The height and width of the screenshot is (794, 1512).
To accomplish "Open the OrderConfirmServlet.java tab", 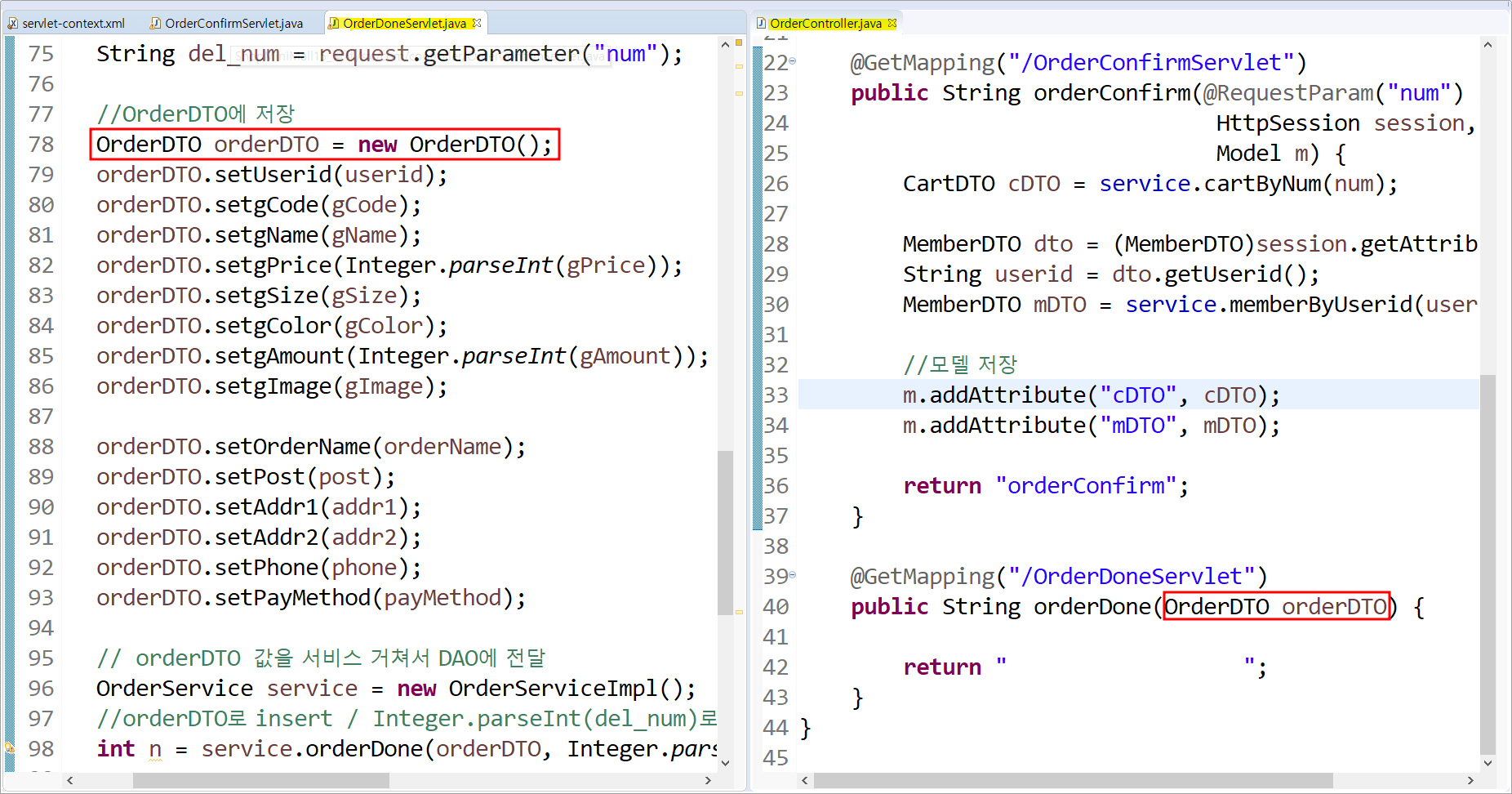I will [226, 23].
